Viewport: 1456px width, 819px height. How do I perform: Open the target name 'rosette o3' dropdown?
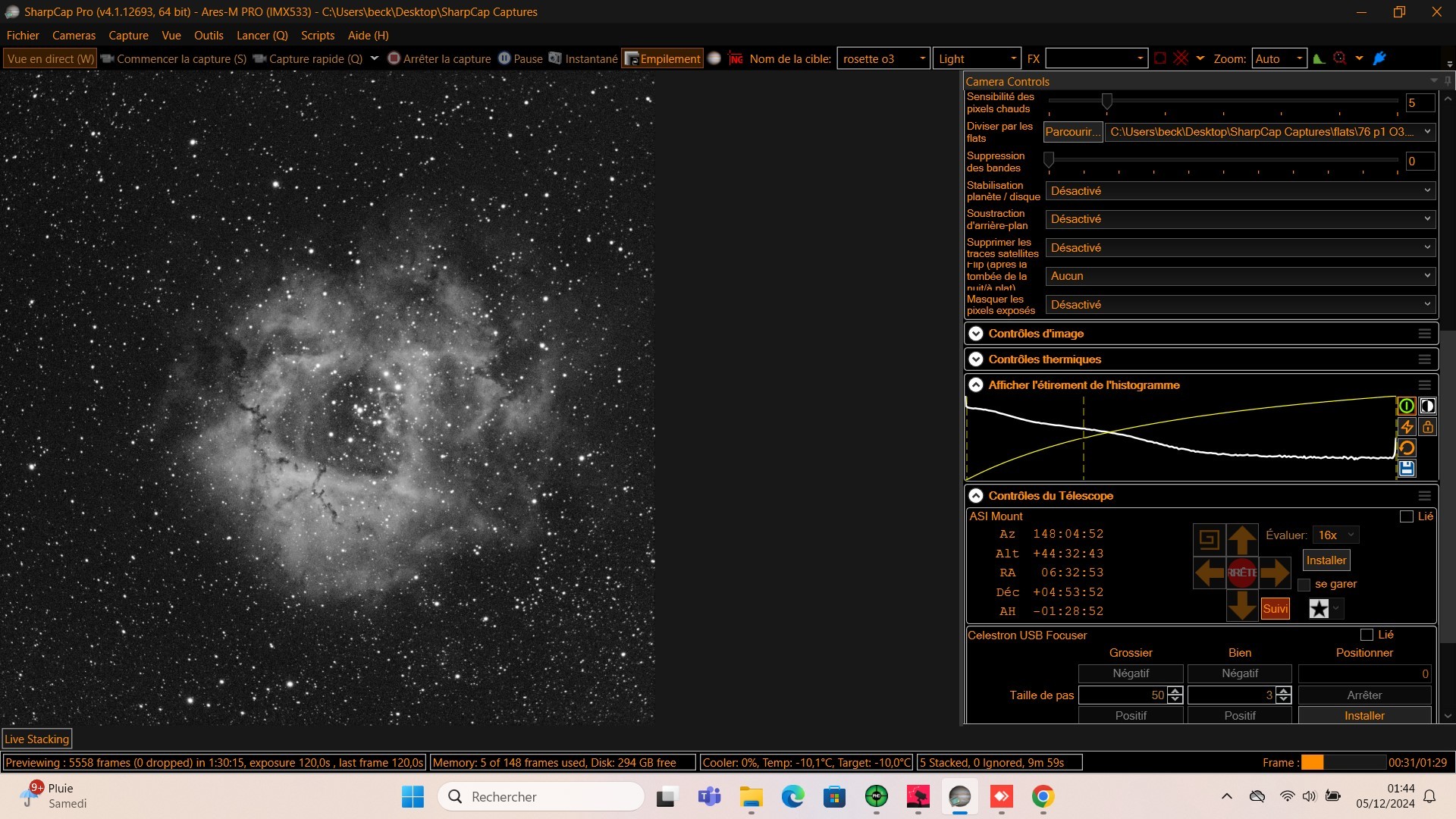coord(883,58)
